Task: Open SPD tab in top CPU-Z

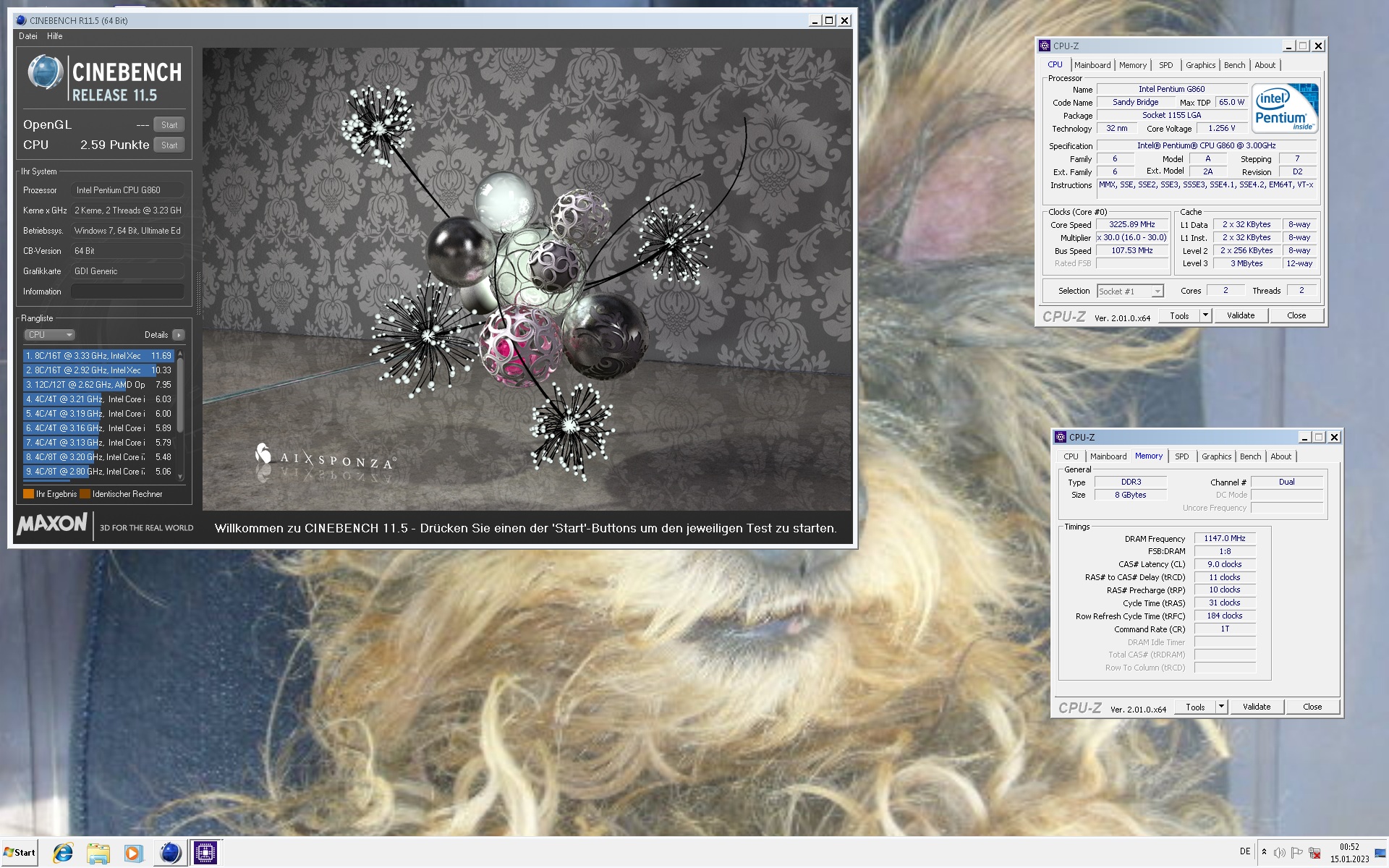Action: [1165, 65]
